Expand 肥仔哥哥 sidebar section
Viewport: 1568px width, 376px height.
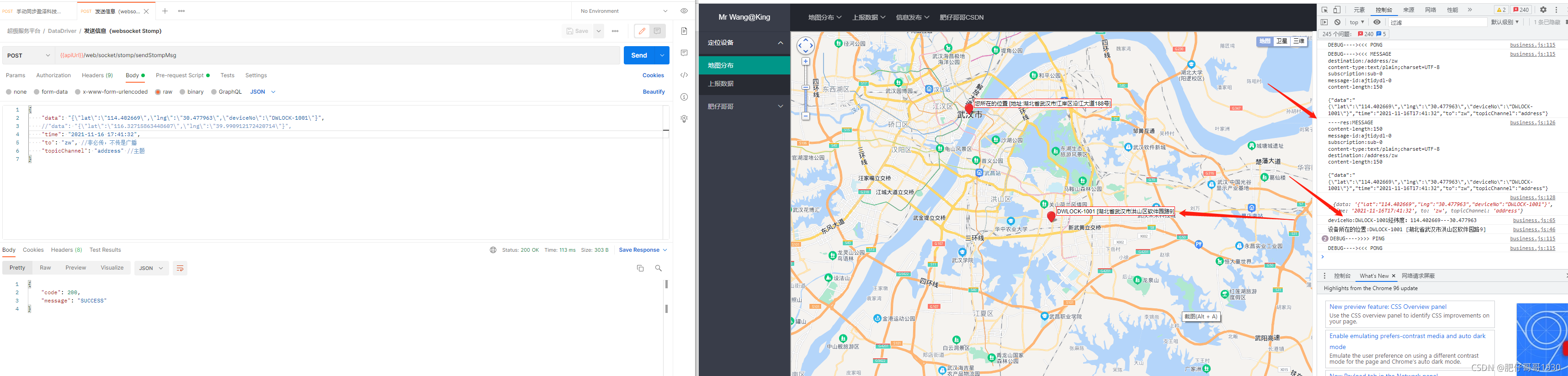coord(744,106)
